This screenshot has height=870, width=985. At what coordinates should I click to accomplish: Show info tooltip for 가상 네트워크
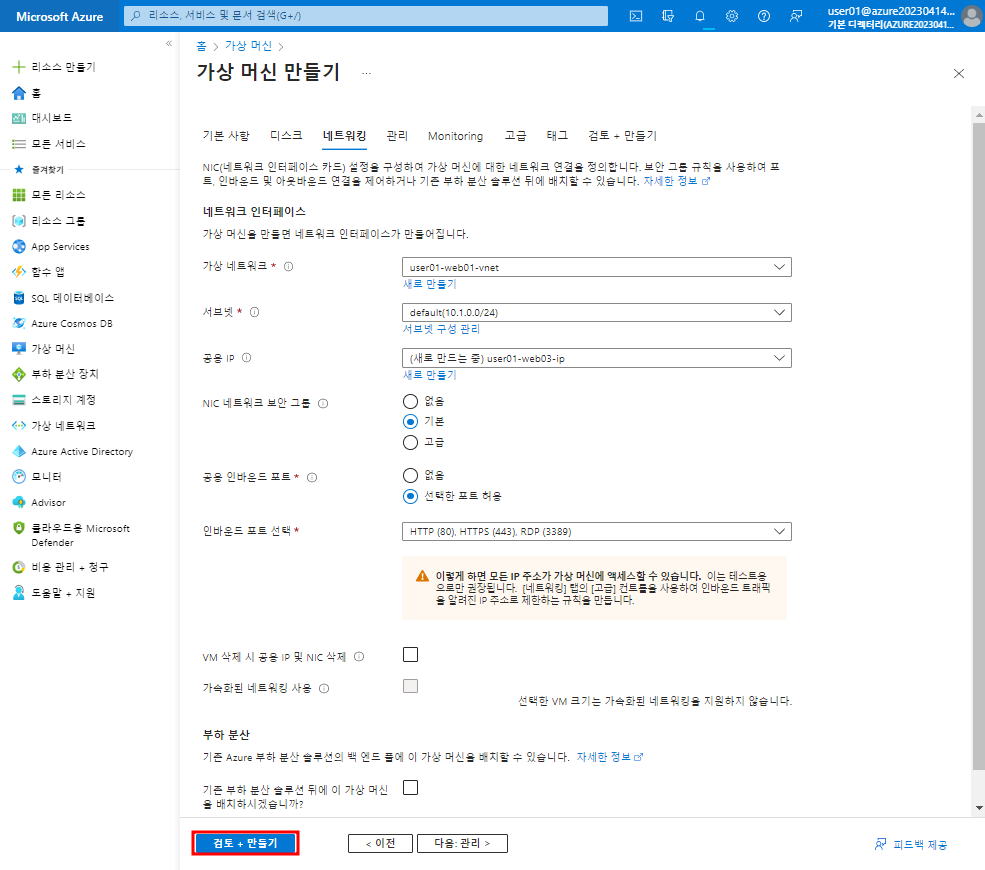tap(289, 266)
